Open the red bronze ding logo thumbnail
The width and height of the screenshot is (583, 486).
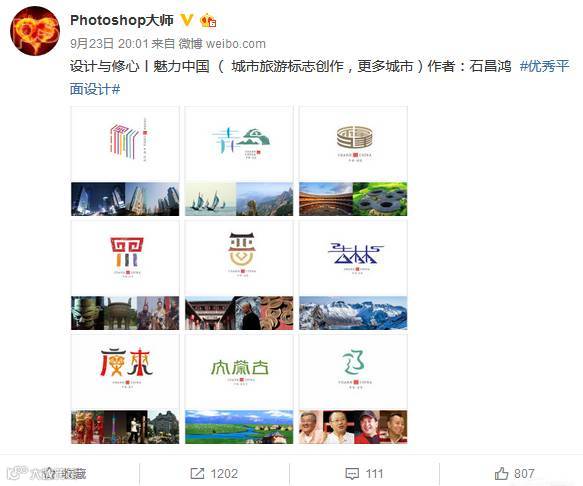click(x=125, y=275)
